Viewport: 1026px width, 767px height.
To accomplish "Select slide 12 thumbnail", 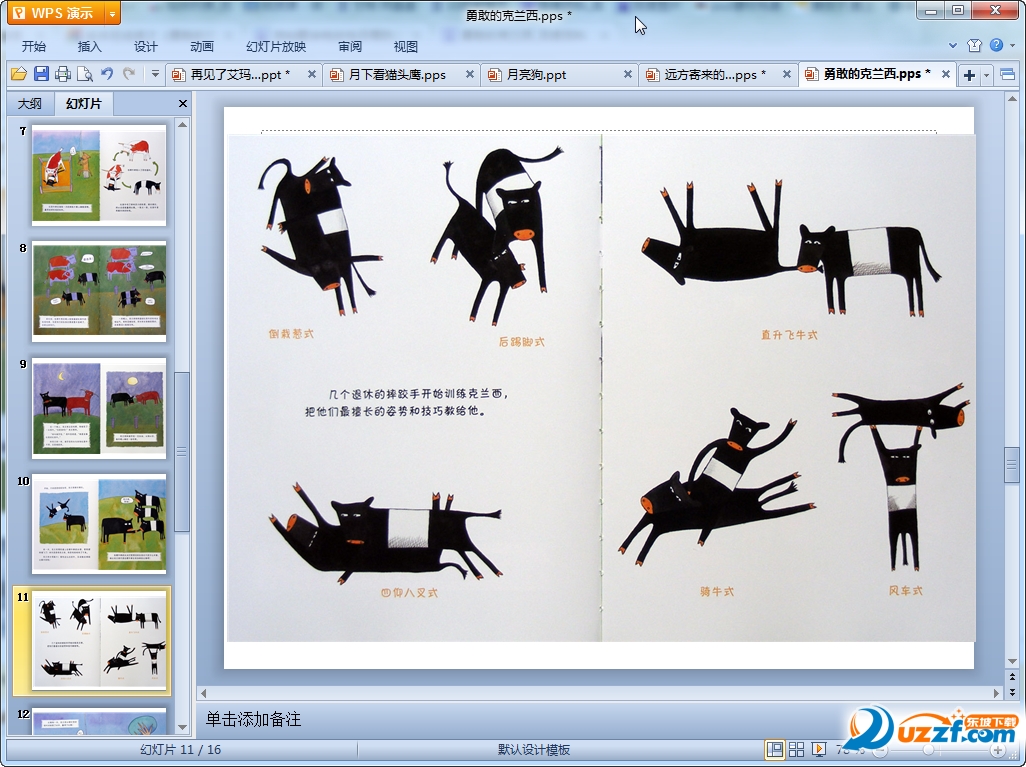I will 99,721.
